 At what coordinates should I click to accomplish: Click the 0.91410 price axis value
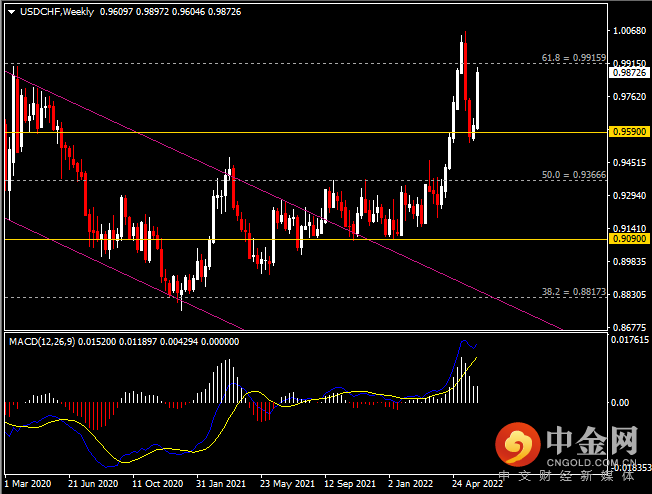point(630,228)
